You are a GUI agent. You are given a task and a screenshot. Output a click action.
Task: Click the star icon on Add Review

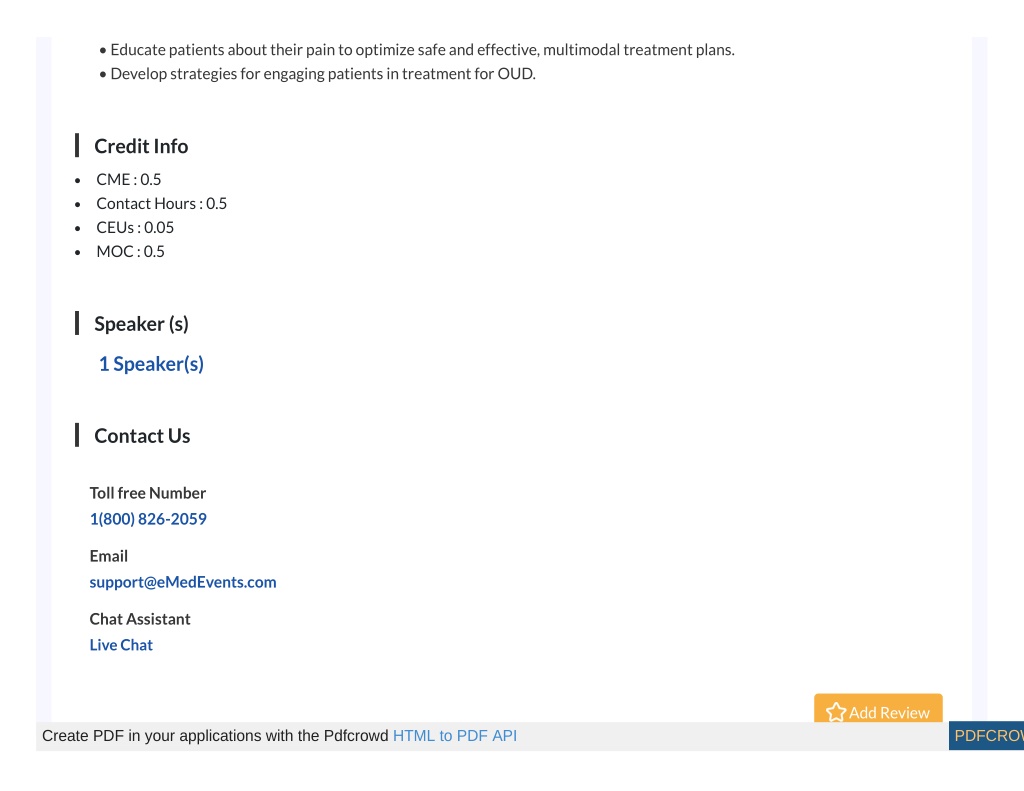[836, 712]
